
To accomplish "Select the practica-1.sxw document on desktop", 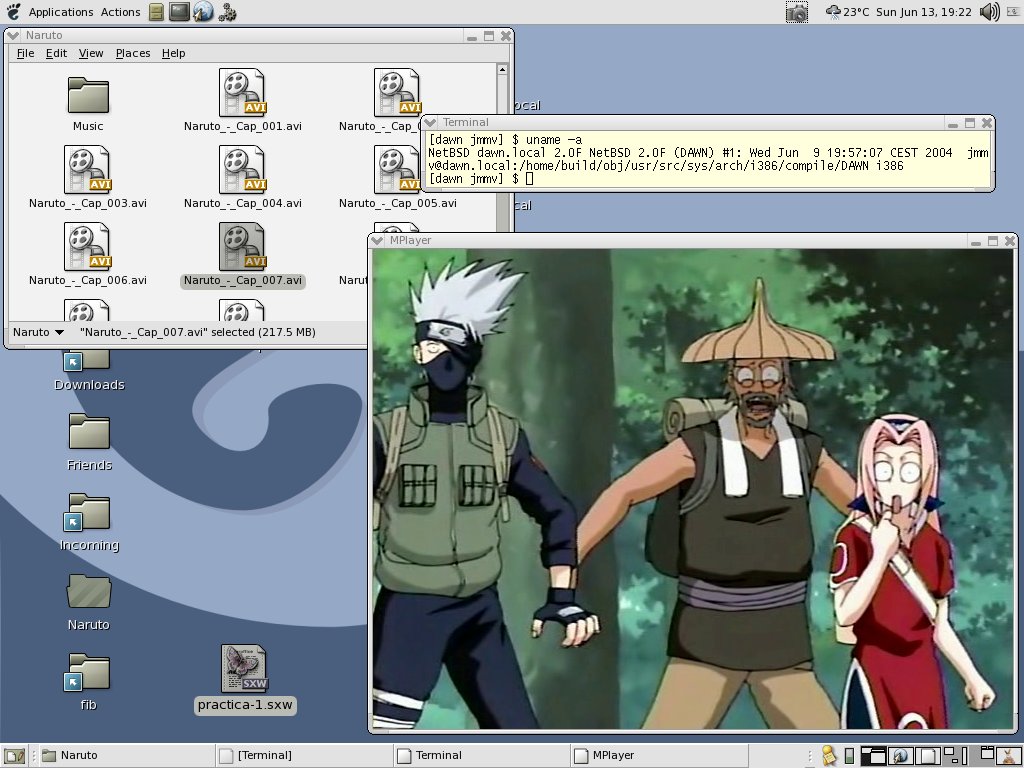I will tap(244, 669).
